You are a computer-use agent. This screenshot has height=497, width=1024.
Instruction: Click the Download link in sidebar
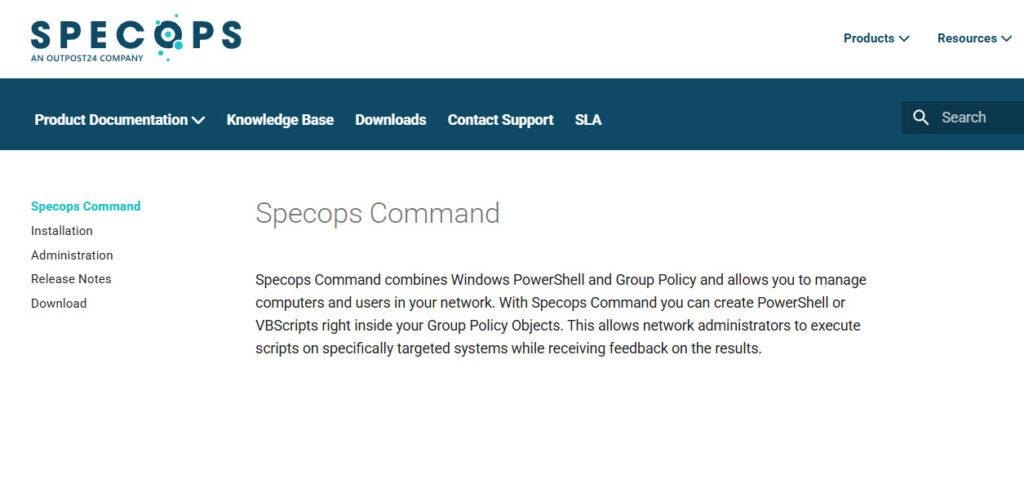tap(59, 303)
